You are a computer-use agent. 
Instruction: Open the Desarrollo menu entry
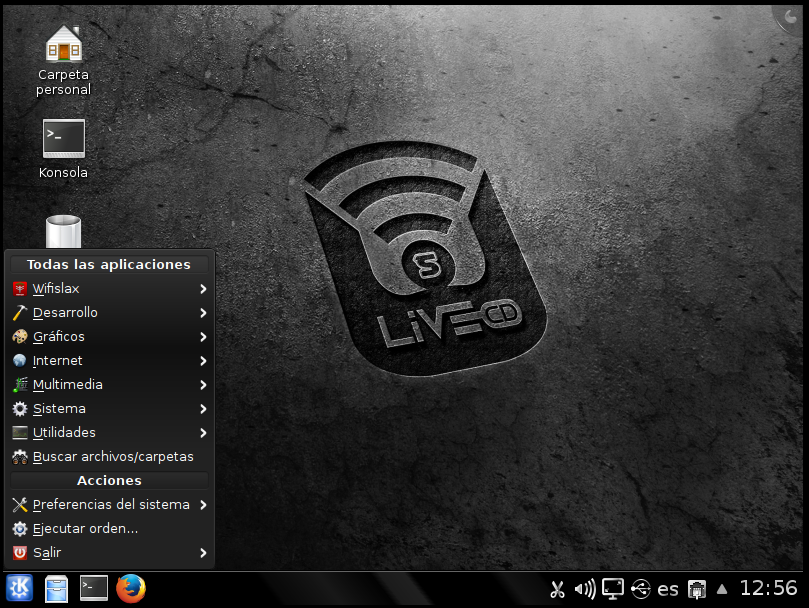coord(109,313)
